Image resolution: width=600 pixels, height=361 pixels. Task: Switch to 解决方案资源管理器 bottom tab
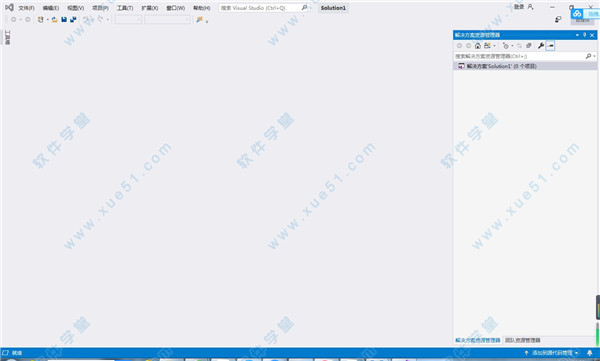point(478,340)
